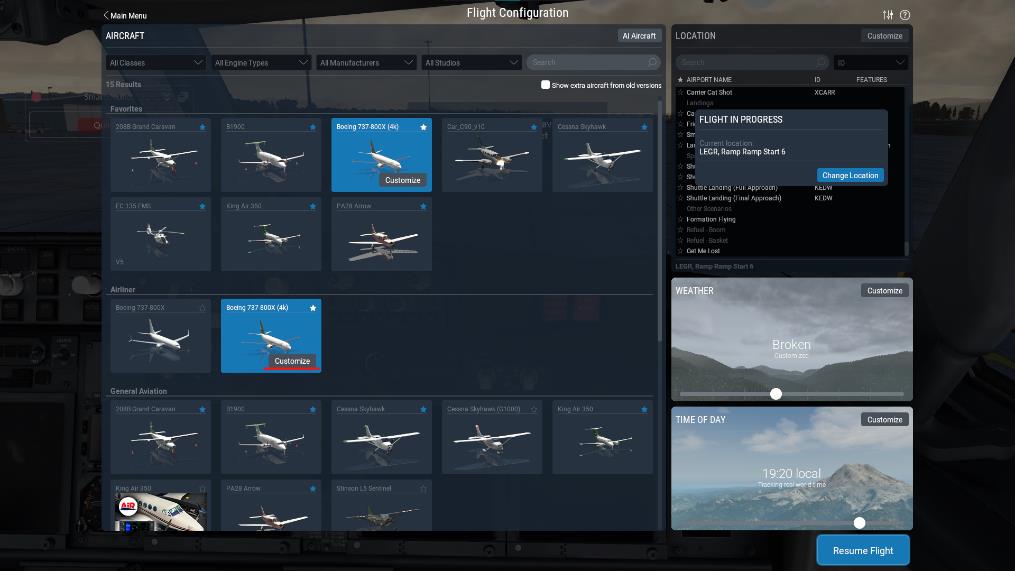
Task: Favorite the Cessna Skyhawk (G1000)
Action: click(x=534, y=409)
